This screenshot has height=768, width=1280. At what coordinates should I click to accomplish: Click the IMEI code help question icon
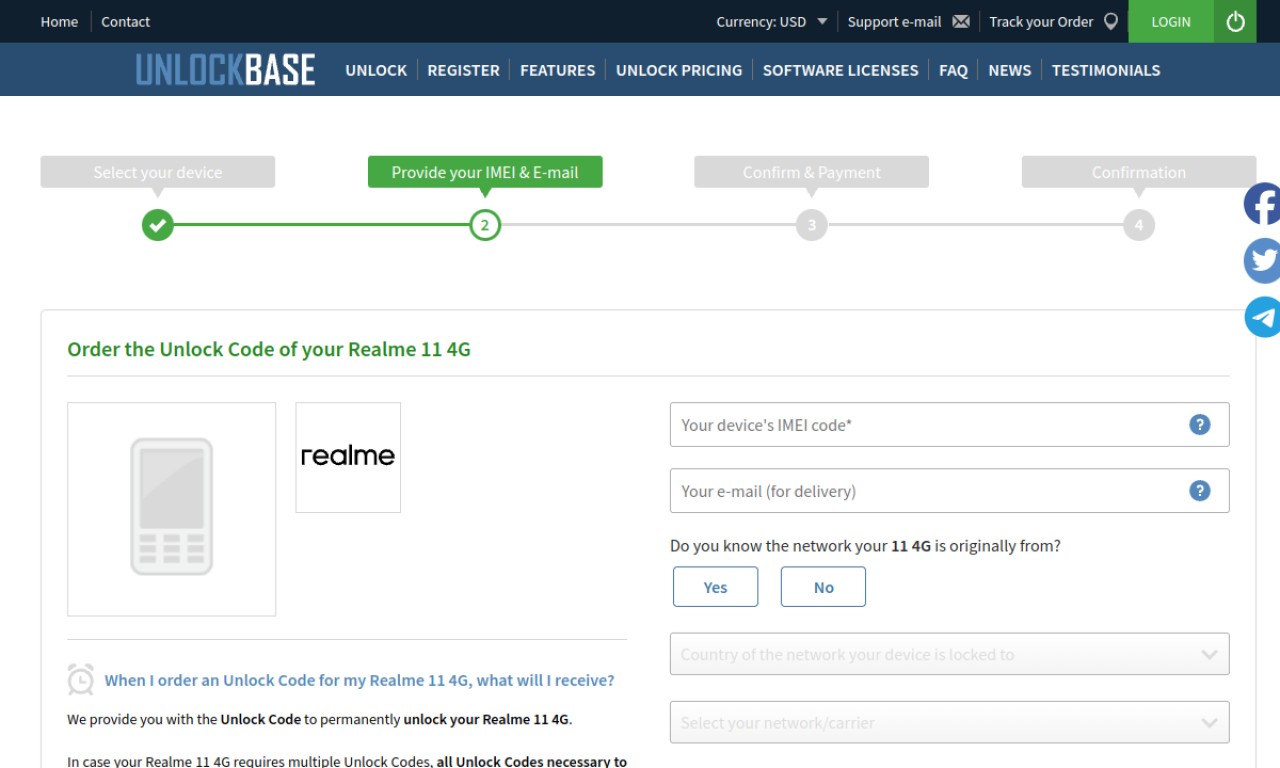point(1199,425)
